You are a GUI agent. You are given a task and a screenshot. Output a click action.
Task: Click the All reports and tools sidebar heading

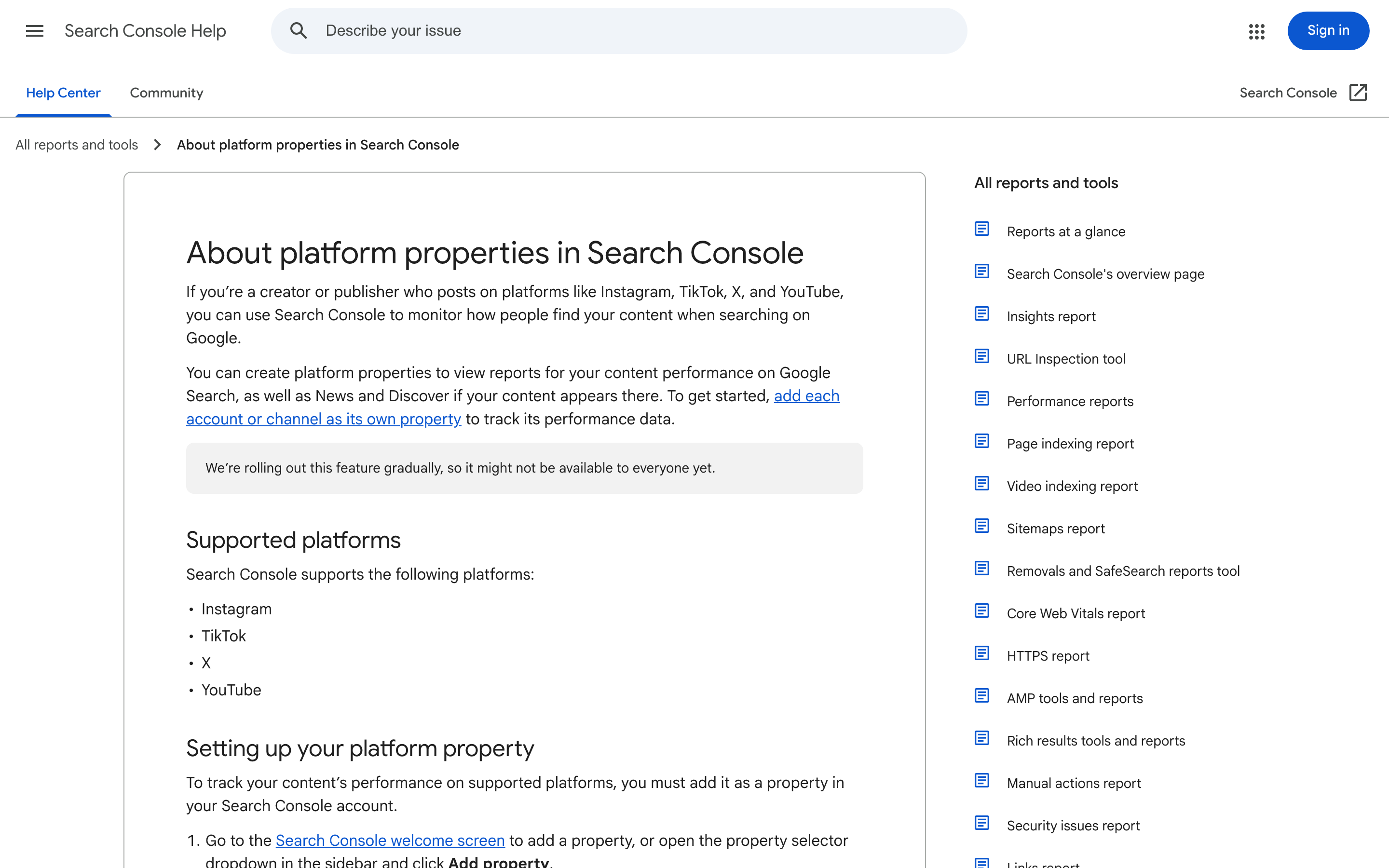click(x=1046, y=183)
